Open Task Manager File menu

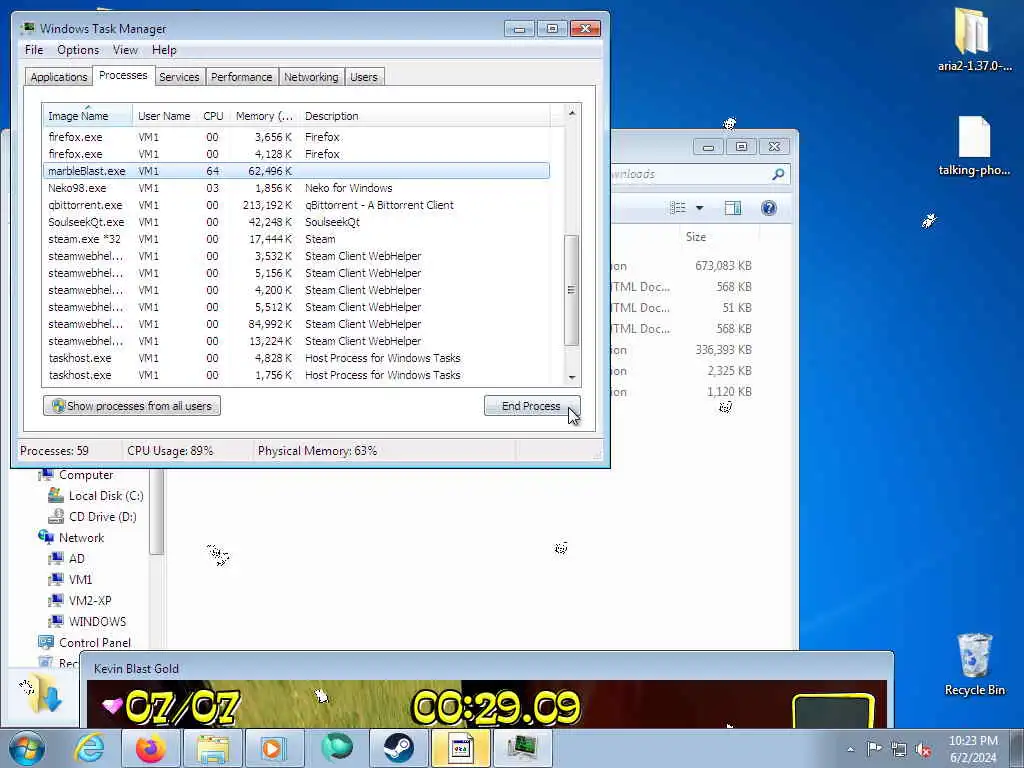(x=34, y=50)
